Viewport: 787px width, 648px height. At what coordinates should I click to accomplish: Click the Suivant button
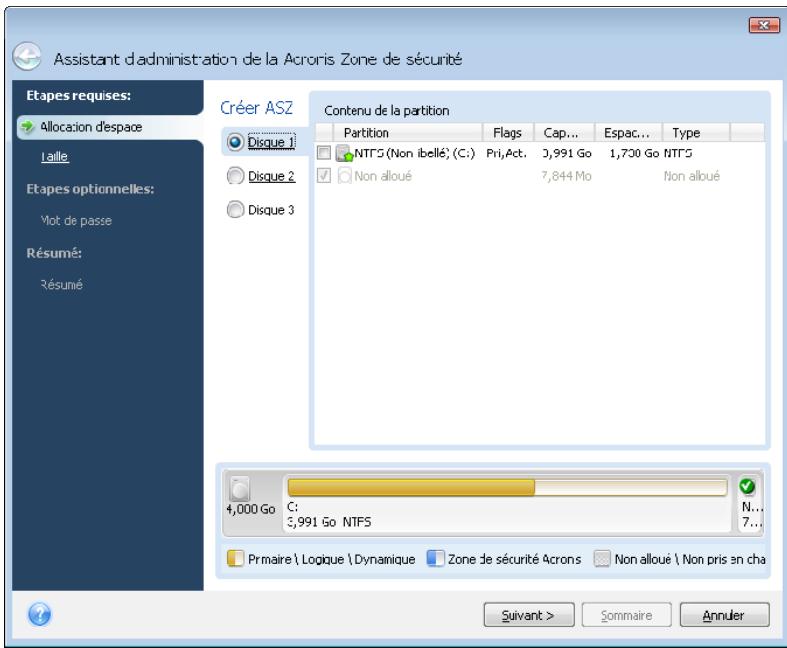click(x=529, y=615)
